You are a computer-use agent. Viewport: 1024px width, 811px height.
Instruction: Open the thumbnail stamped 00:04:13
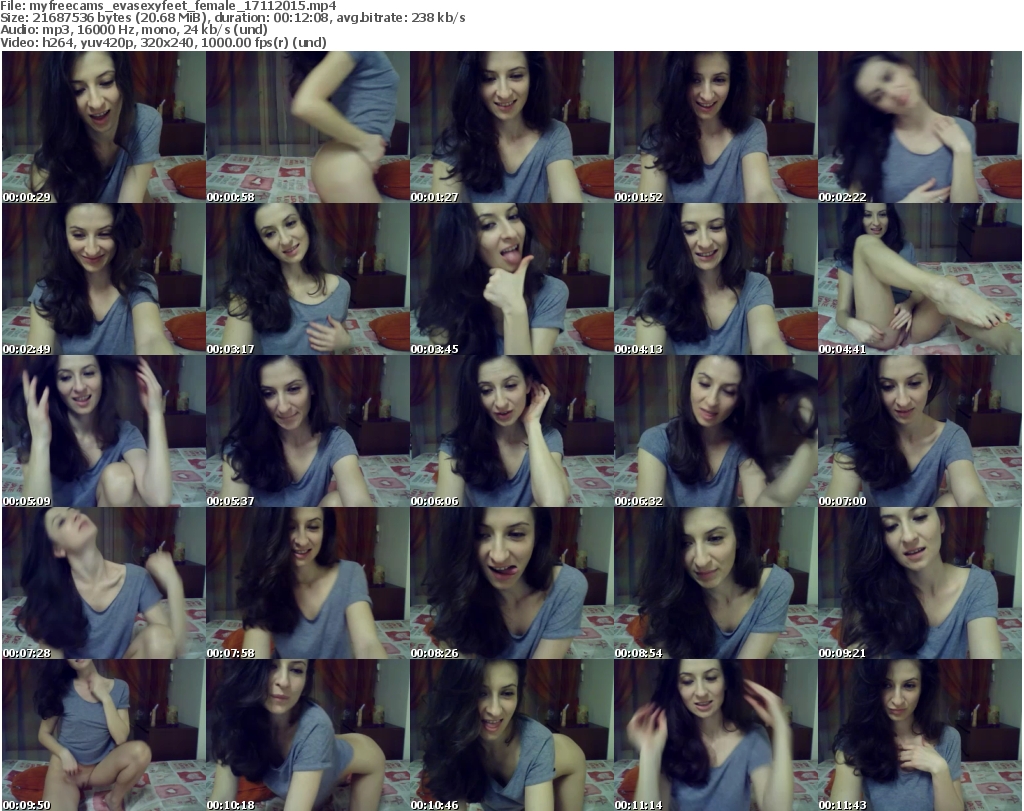[x=716, y=279]
